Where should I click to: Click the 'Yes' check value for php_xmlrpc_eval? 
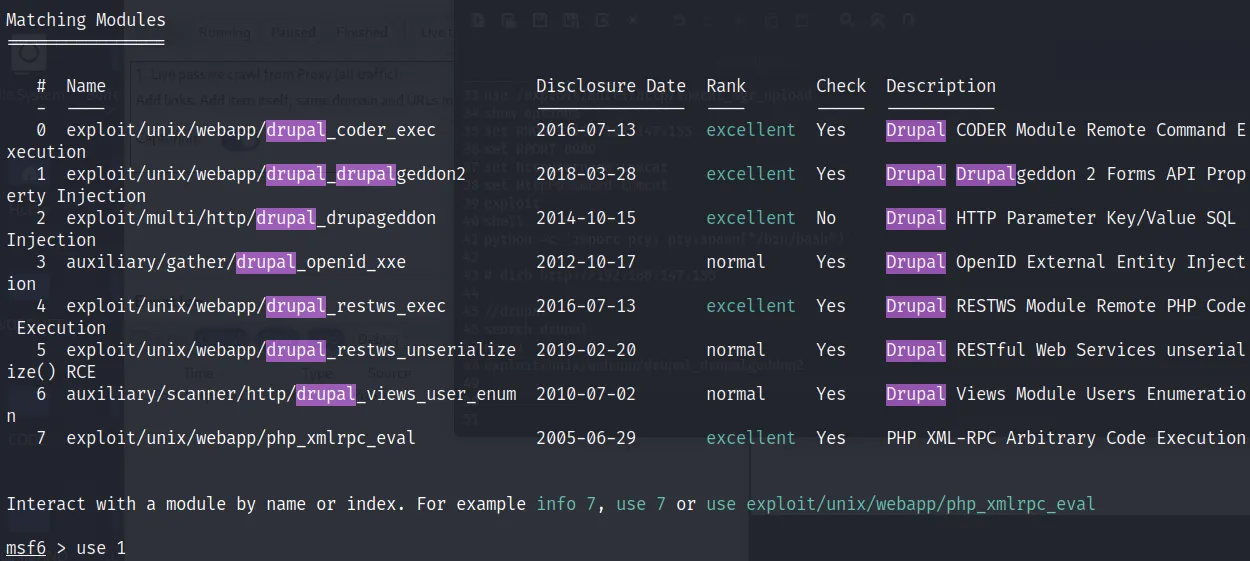click(831, 438)
